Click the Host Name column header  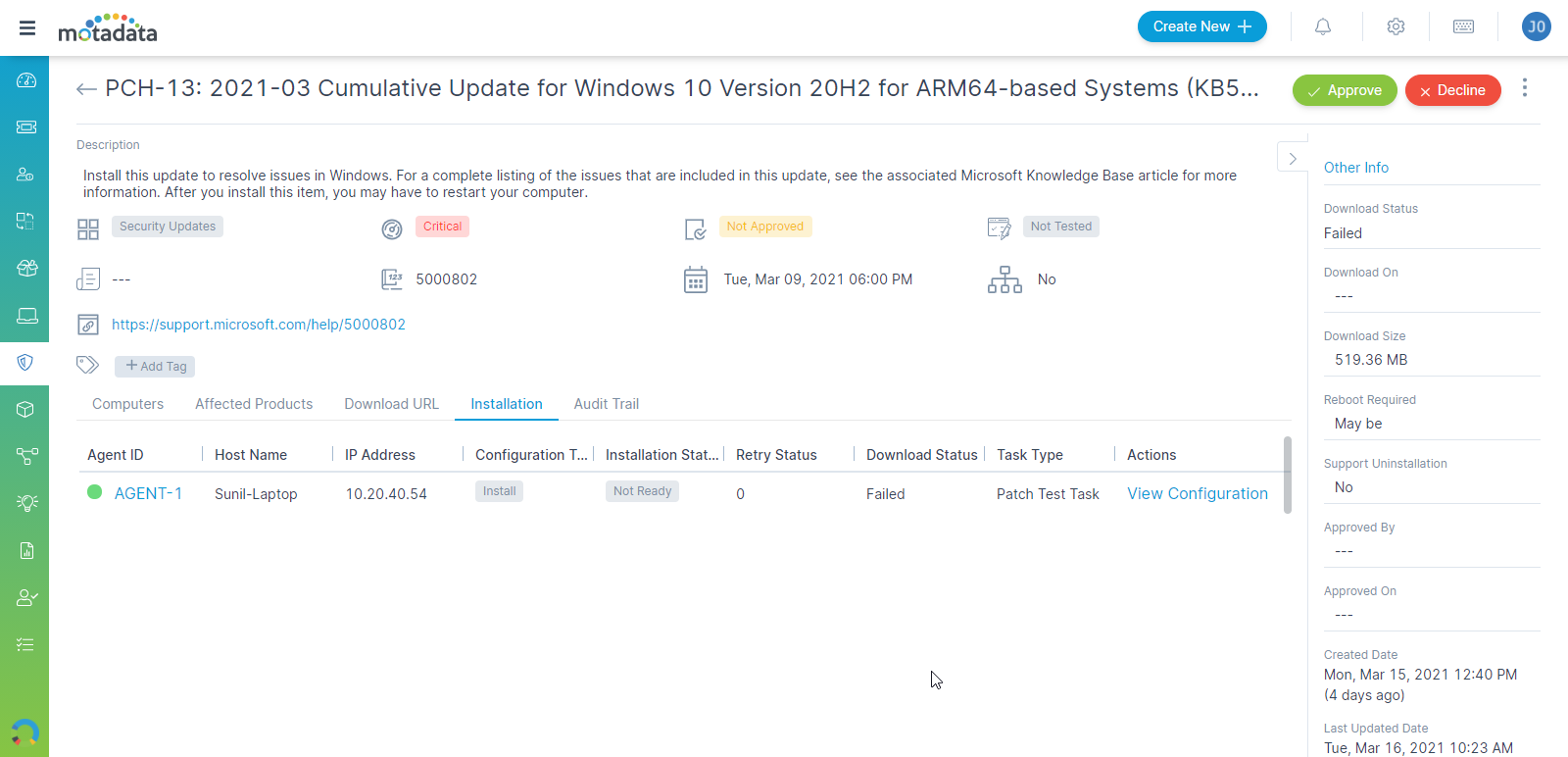251,455
